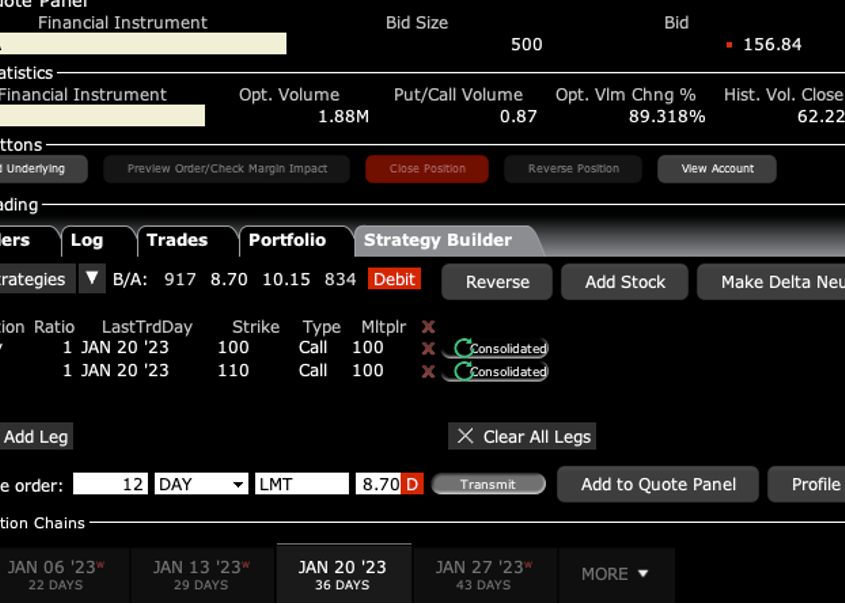Screen dimensions: 845x604
Task: Toggle the red Debit label
Action: [x=394, y=280]
